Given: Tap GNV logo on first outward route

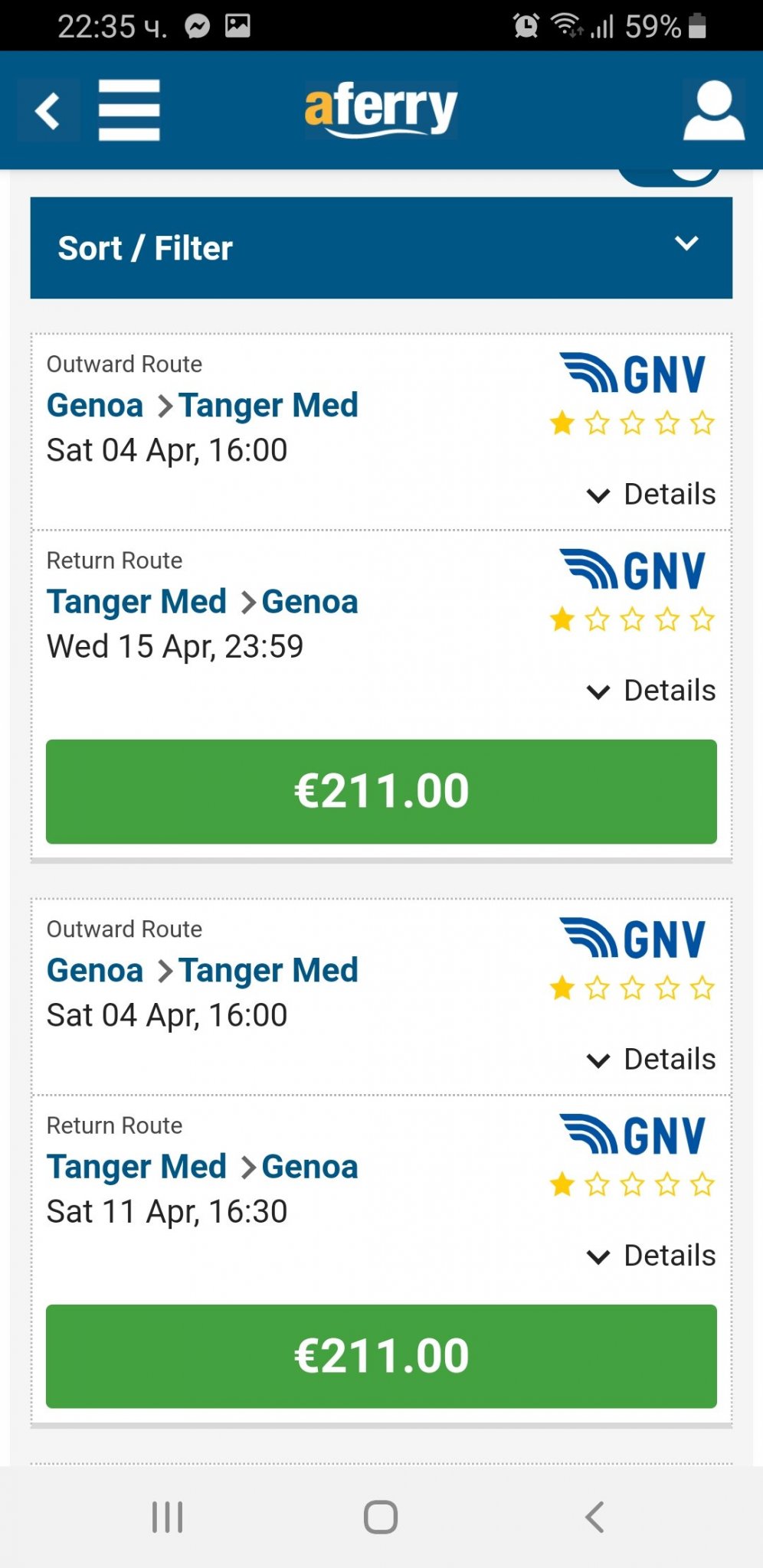Looking at the screenshot, I should [x=633, y=374].
